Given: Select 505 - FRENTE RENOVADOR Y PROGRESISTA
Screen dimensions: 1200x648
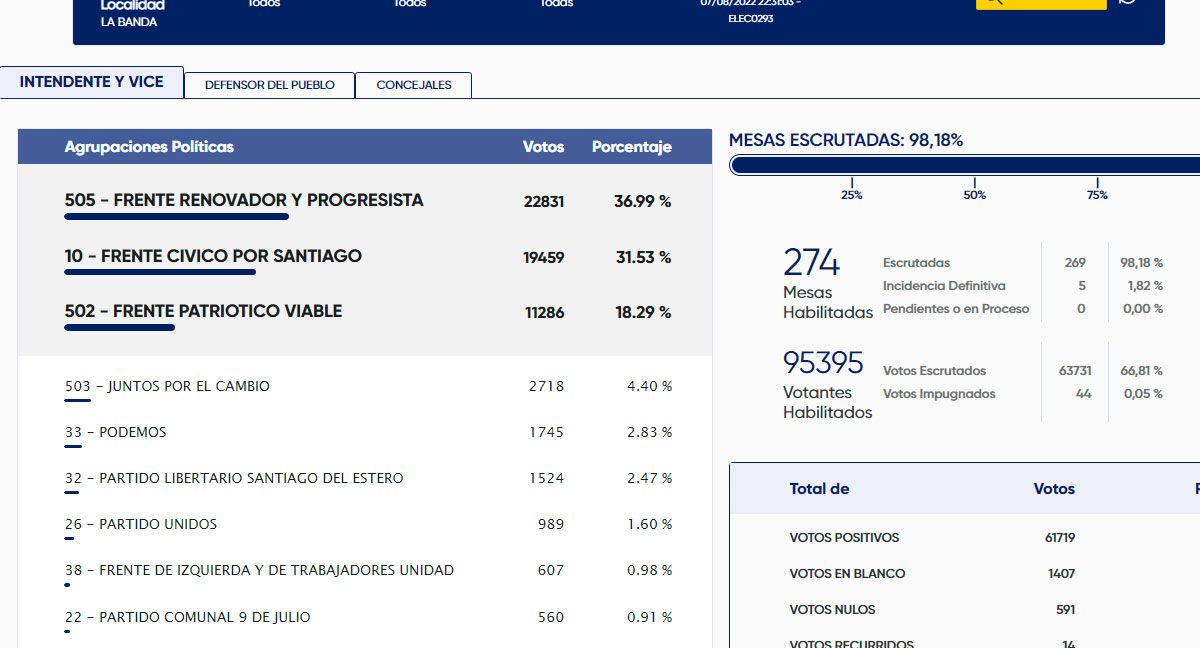Looking at the screenshot, I should tap(244, 200).
